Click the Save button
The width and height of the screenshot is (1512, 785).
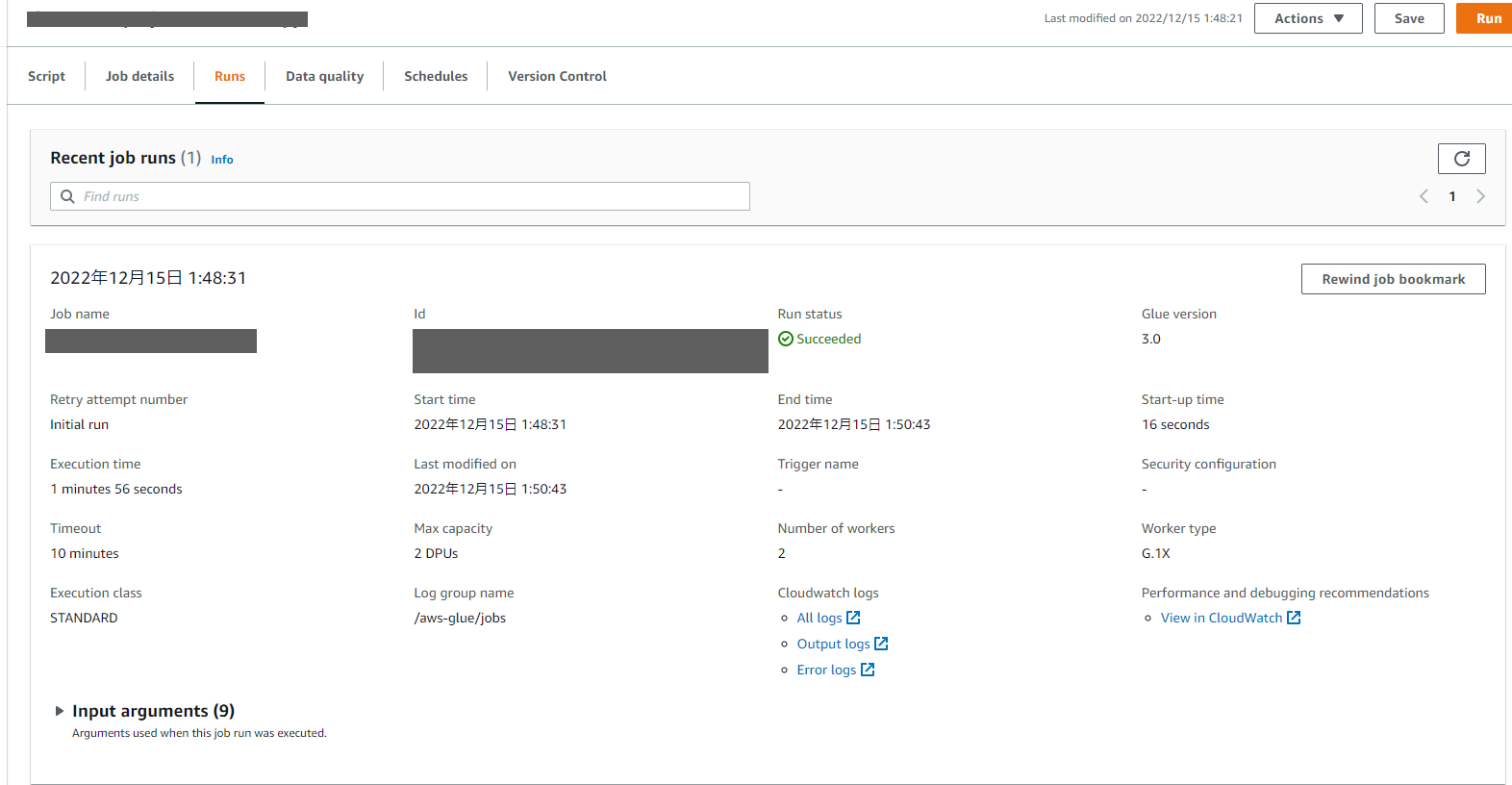(1408, 18)
